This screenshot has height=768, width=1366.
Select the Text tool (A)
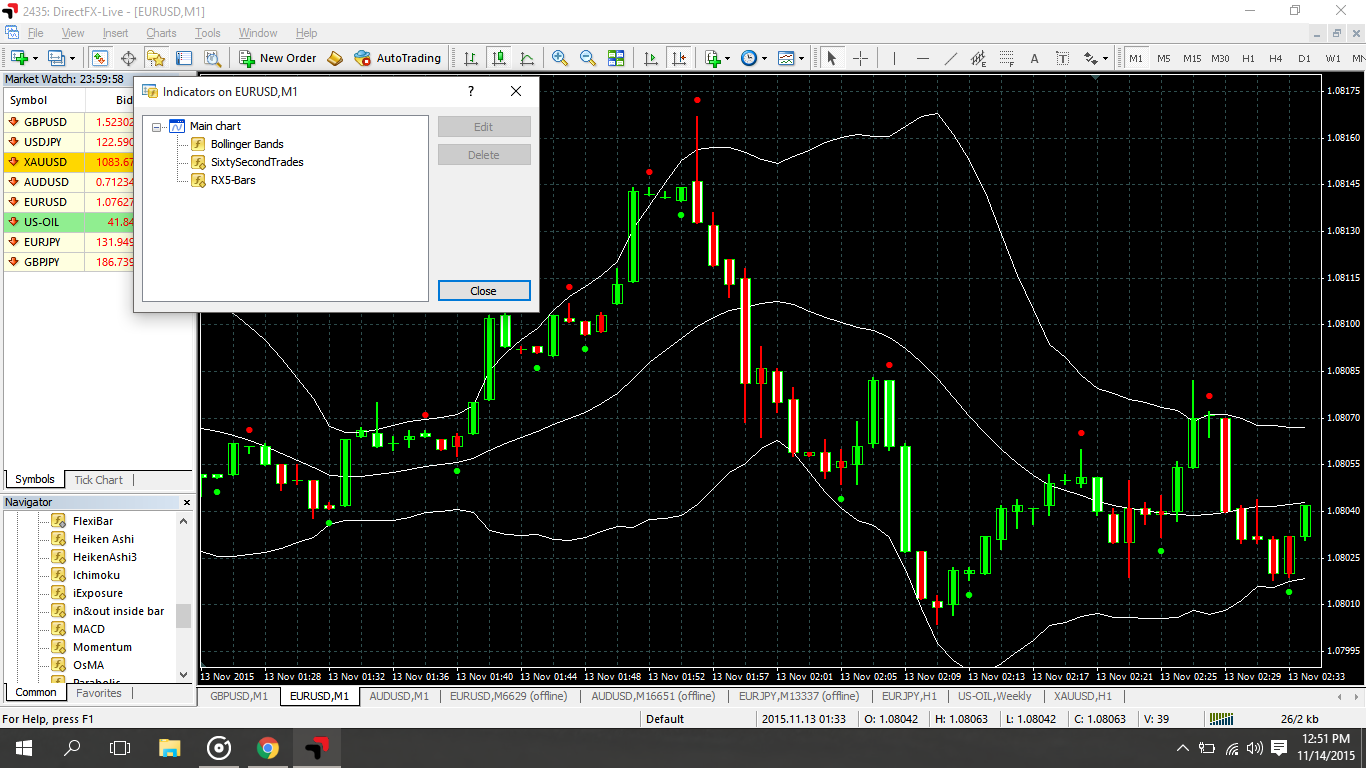(x=1034, y=58)
